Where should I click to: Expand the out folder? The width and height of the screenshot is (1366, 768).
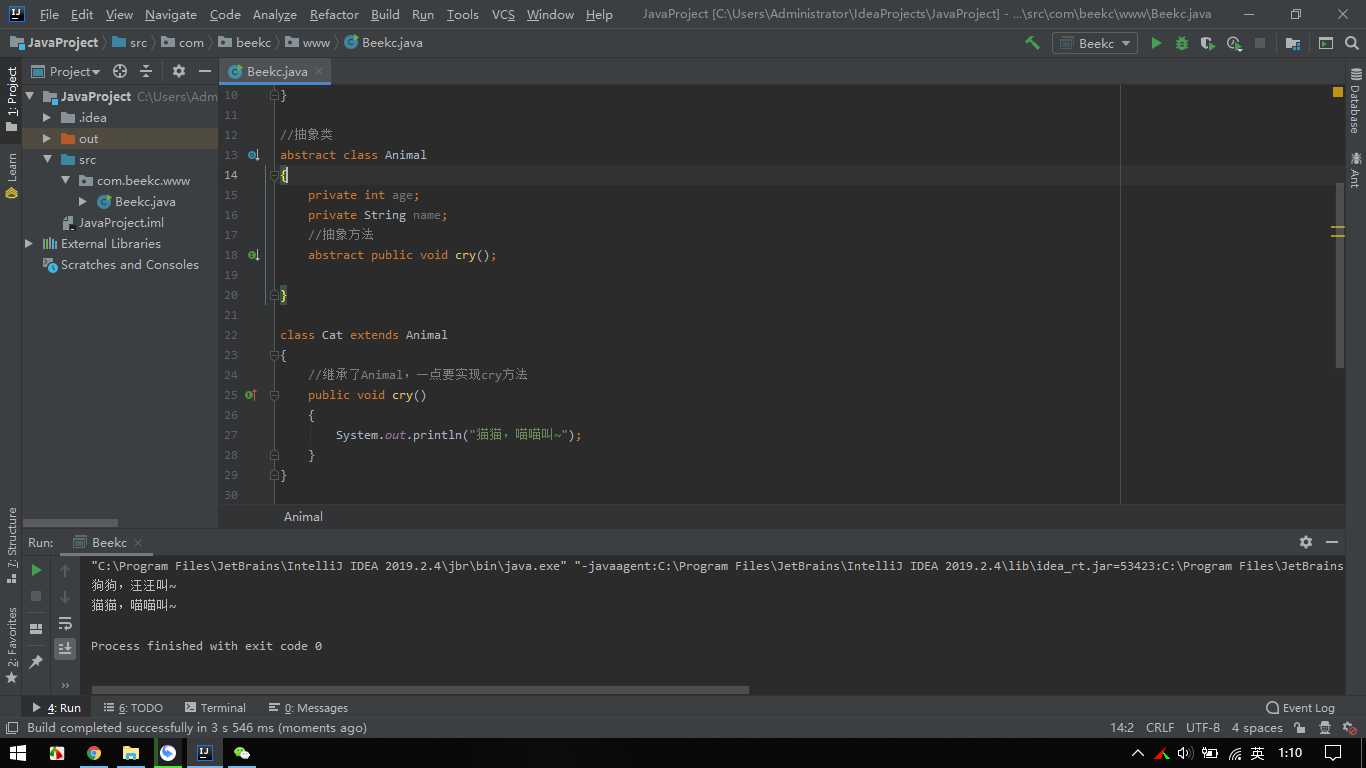pyautogui.click(x=47, y=138)
